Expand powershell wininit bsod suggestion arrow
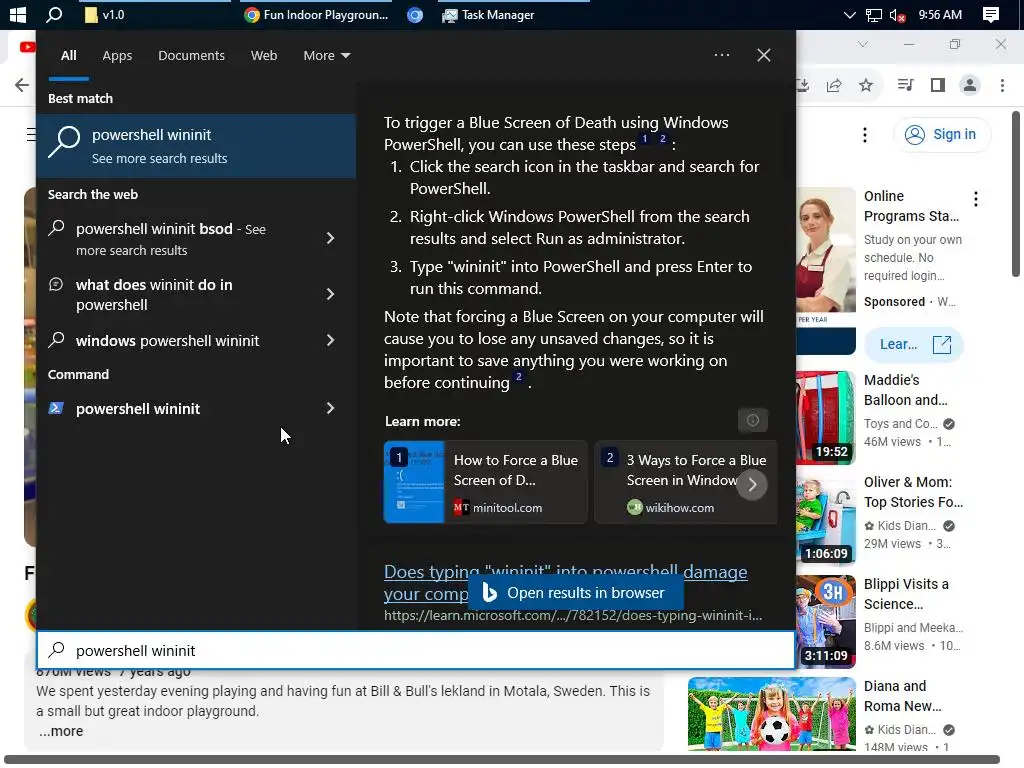Image resolution: width=1024 pixels, height=768 pixels. 330,238
